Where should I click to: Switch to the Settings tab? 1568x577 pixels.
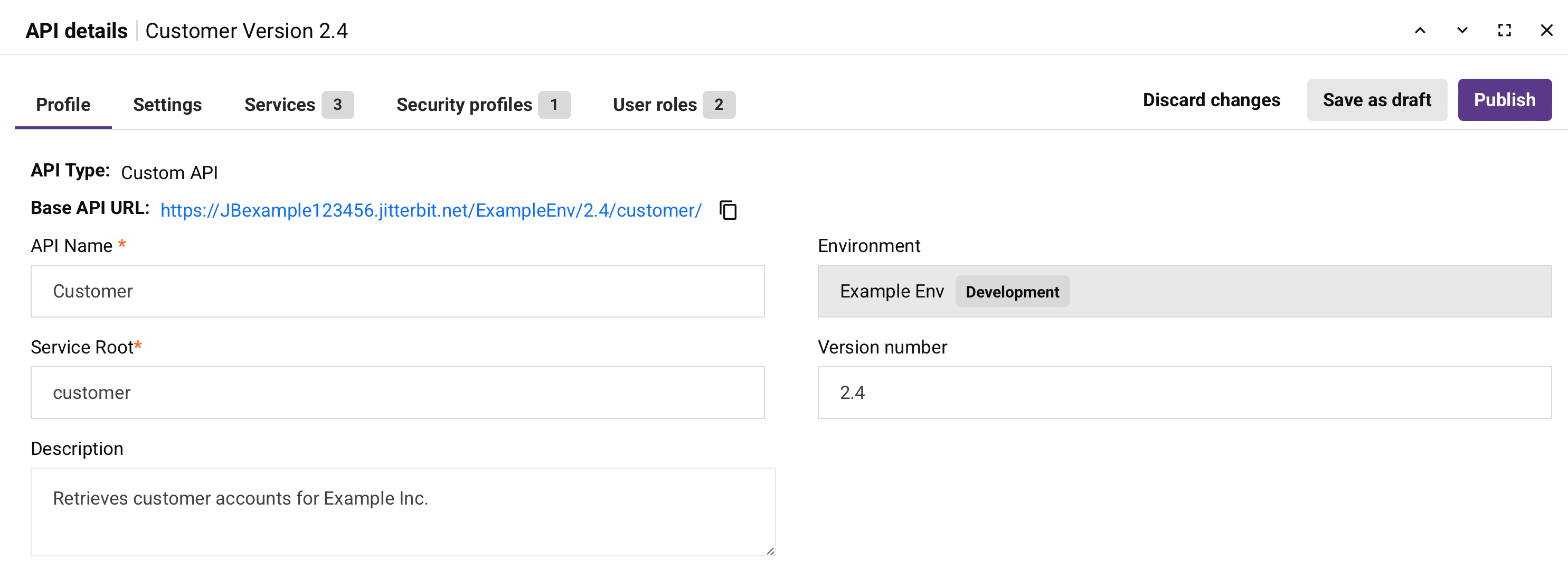click(167, 105)
